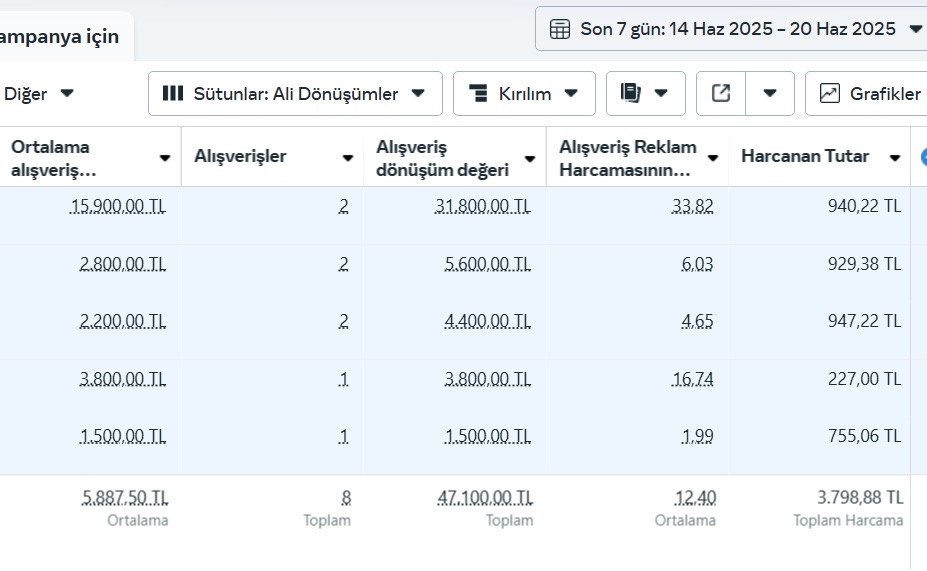Viewport: 927px width, 571px height.
Task: Click the Ortalama alışveriş column header
Action: click(x=90, y=158)
